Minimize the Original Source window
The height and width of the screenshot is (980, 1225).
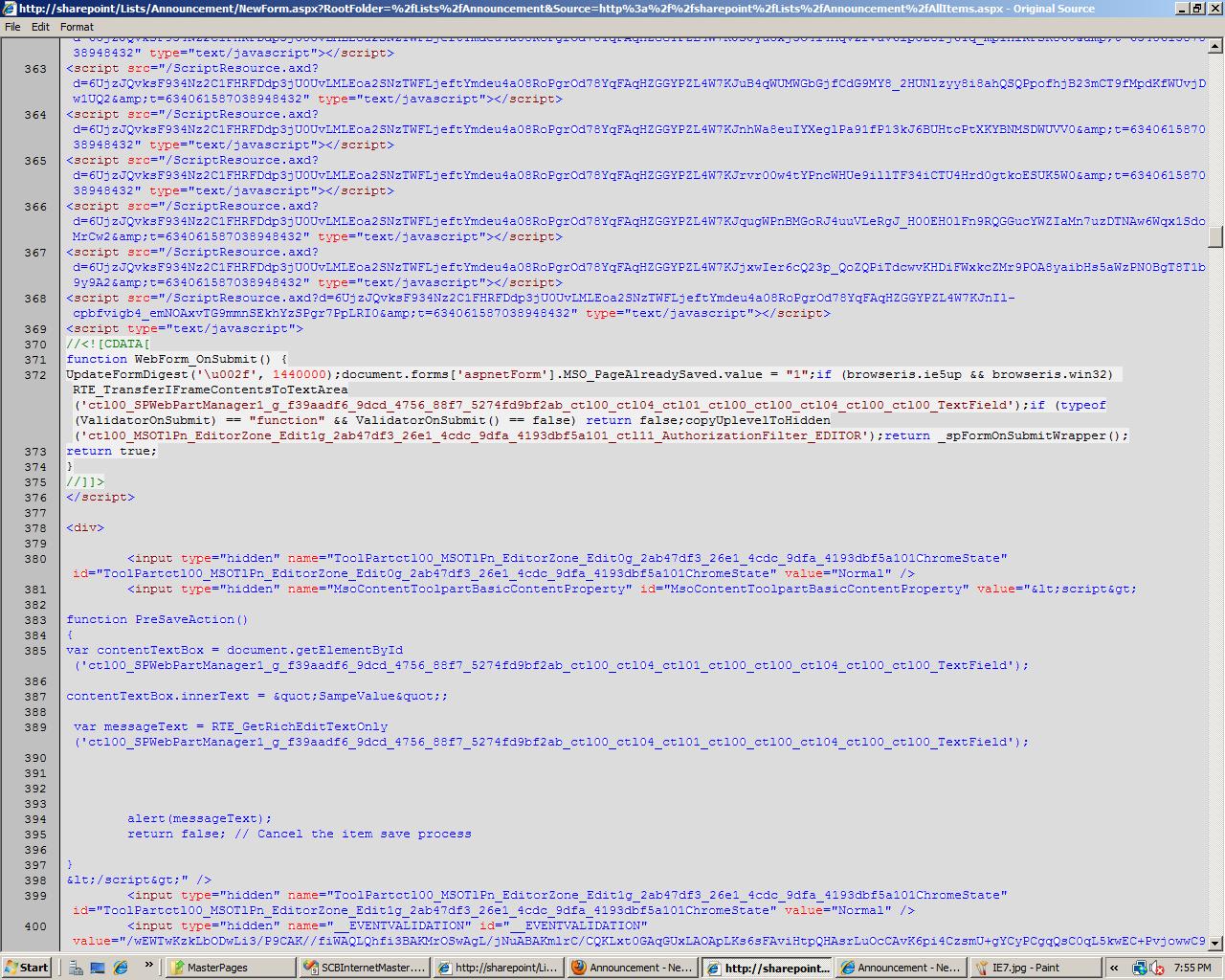[1182, 9]
